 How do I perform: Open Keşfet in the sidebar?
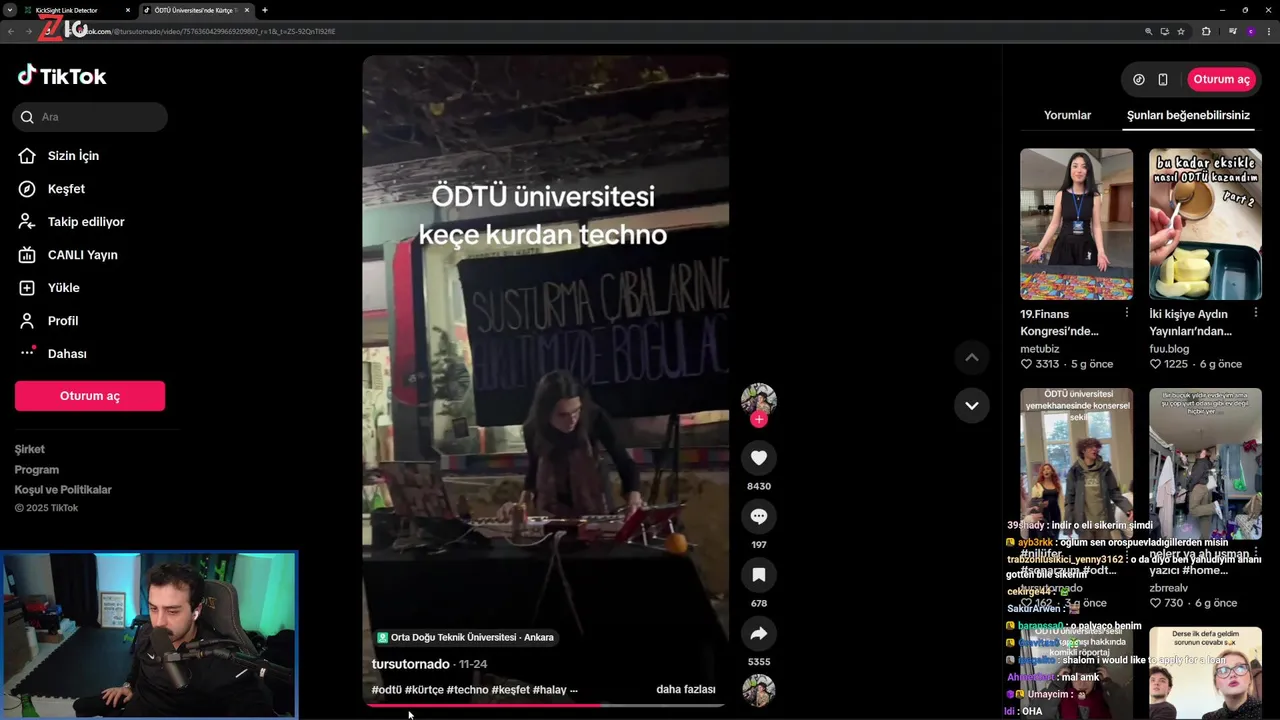(x=66, y=189)
